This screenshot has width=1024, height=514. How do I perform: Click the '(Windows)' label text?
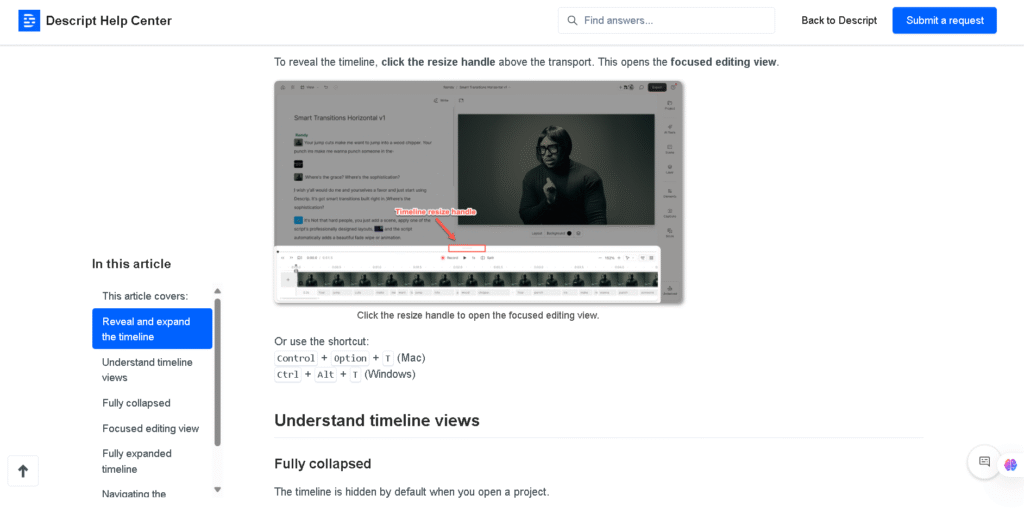coord(390,374)
